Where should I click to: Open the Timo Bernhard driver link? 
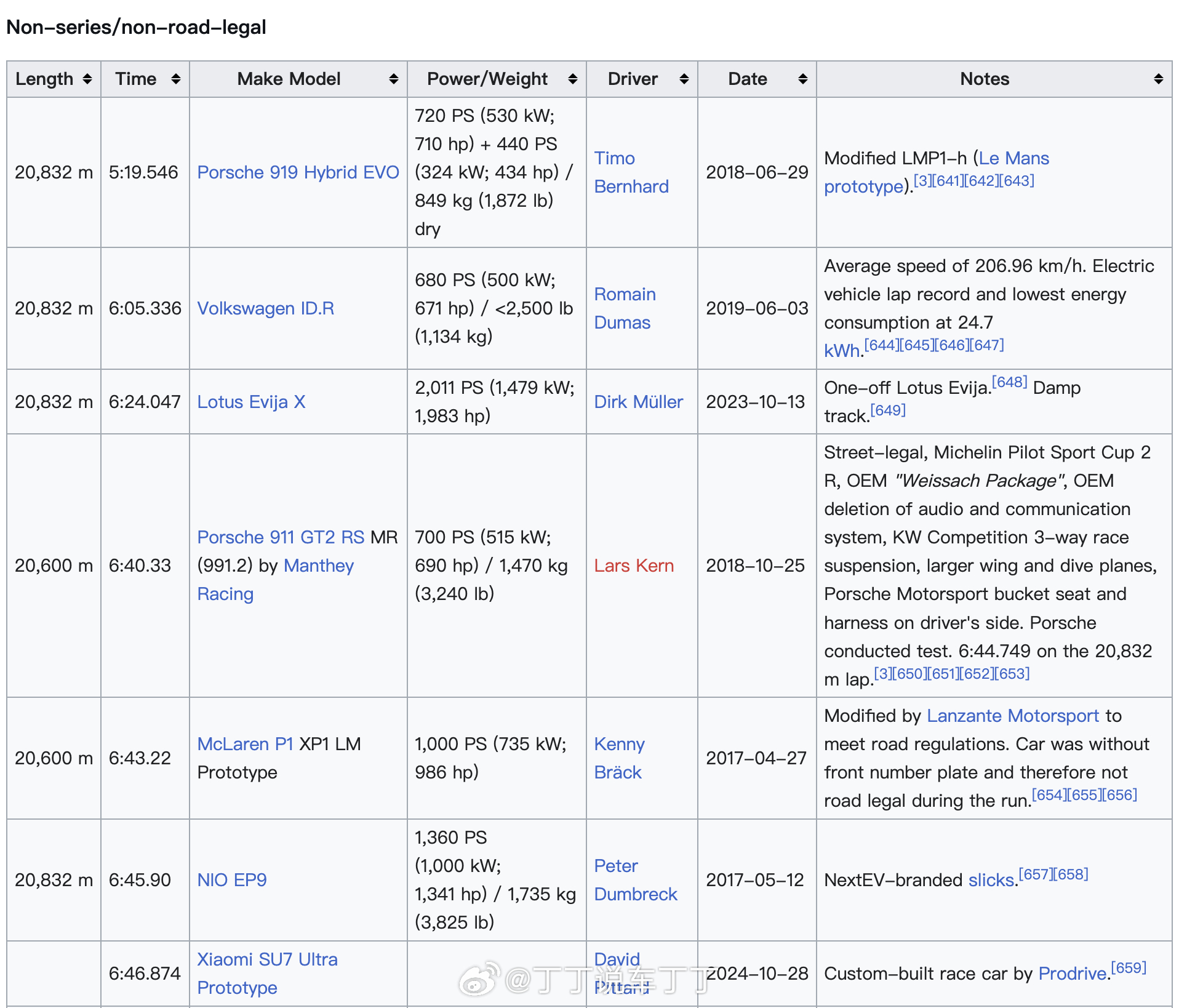point(631,172)
